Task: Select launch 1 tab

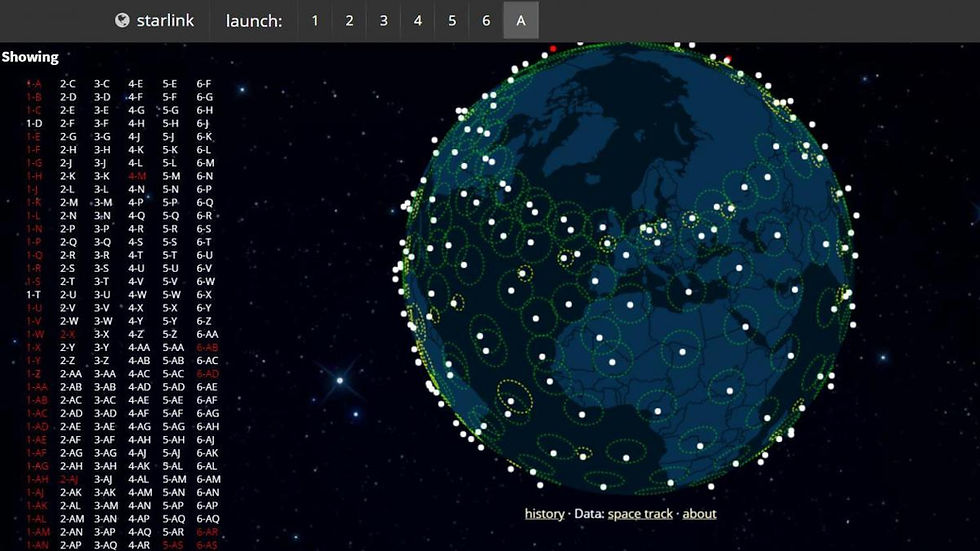Action: click(x=315, y=21)
